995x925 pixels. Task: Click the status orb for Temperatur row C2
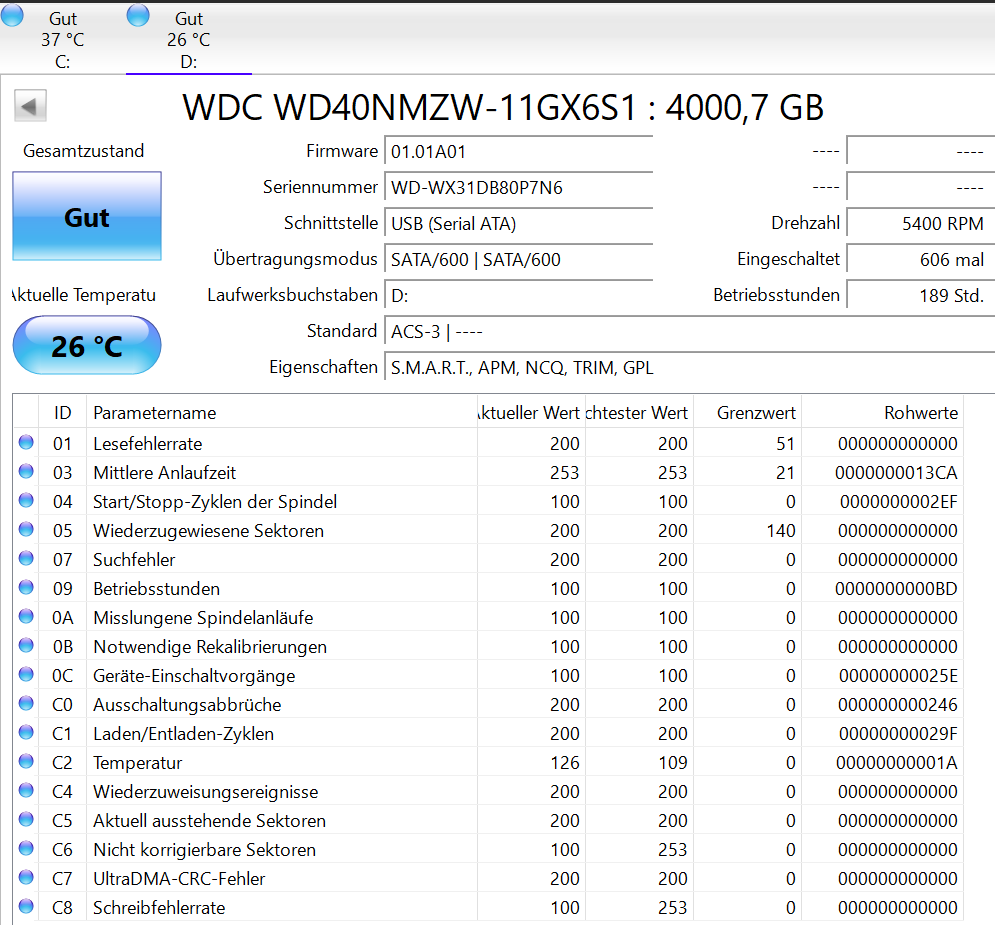coord(26,761)
